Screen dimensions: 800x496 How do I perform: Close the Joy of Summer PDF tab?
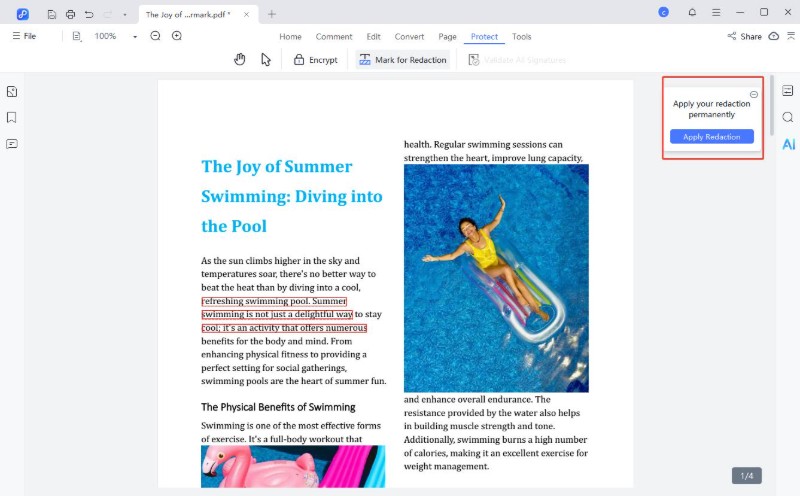[x=246, y=14]
